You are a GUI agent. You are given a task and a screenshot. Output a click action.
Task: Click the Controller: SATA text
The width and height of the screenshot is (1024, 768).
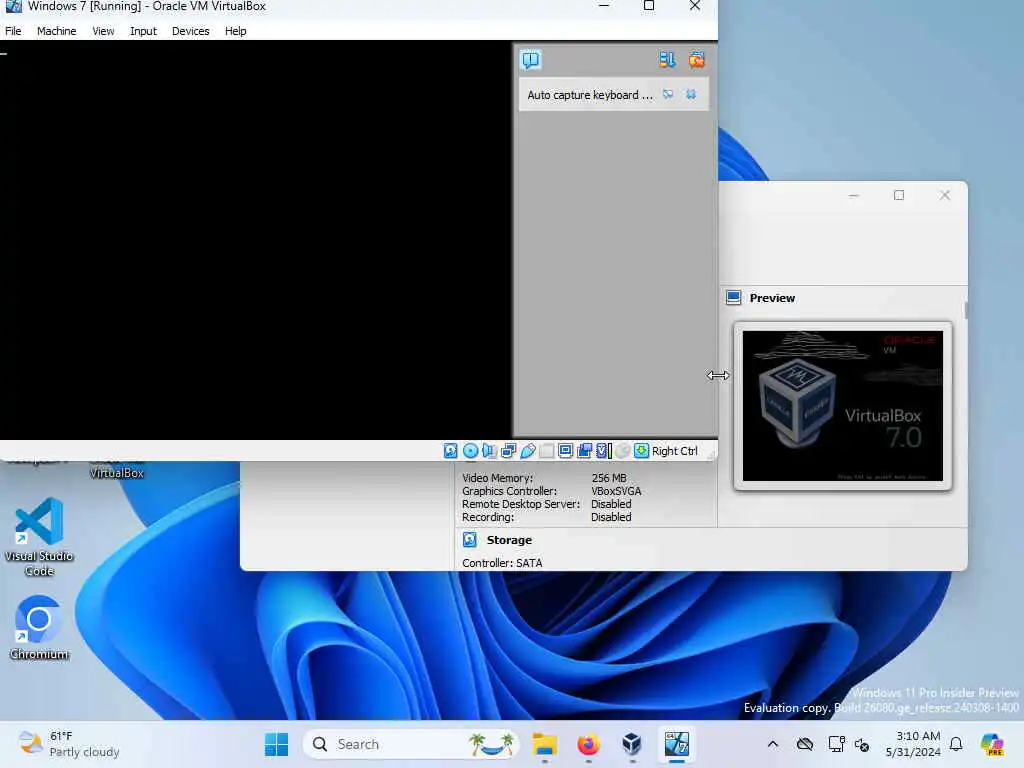pyautogui.click(x=502, y=563)
